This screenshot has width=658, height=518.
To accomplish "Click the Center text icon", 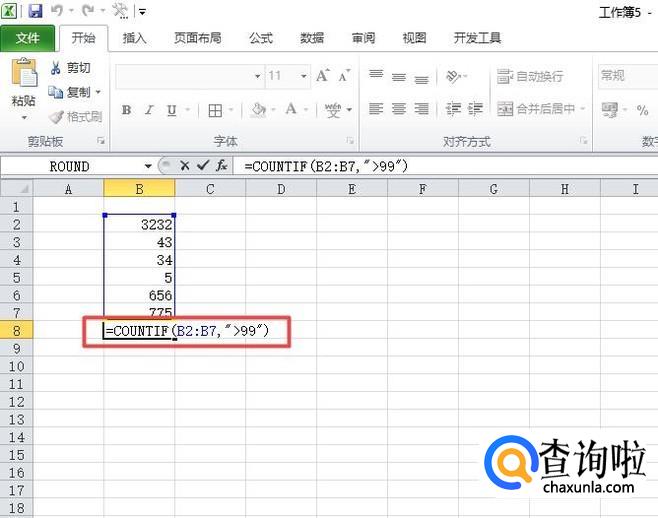I will coord(399,109).
